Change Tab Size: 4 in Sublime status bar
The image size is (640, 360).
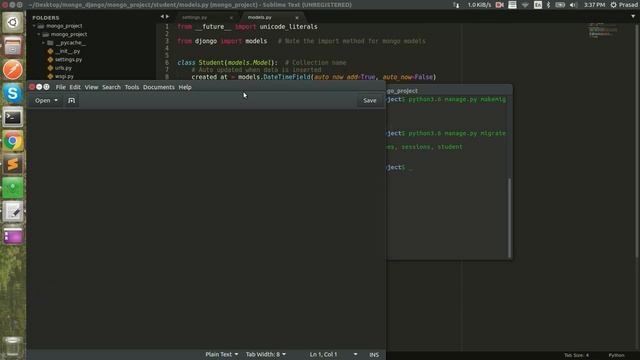tap(576, 355)
